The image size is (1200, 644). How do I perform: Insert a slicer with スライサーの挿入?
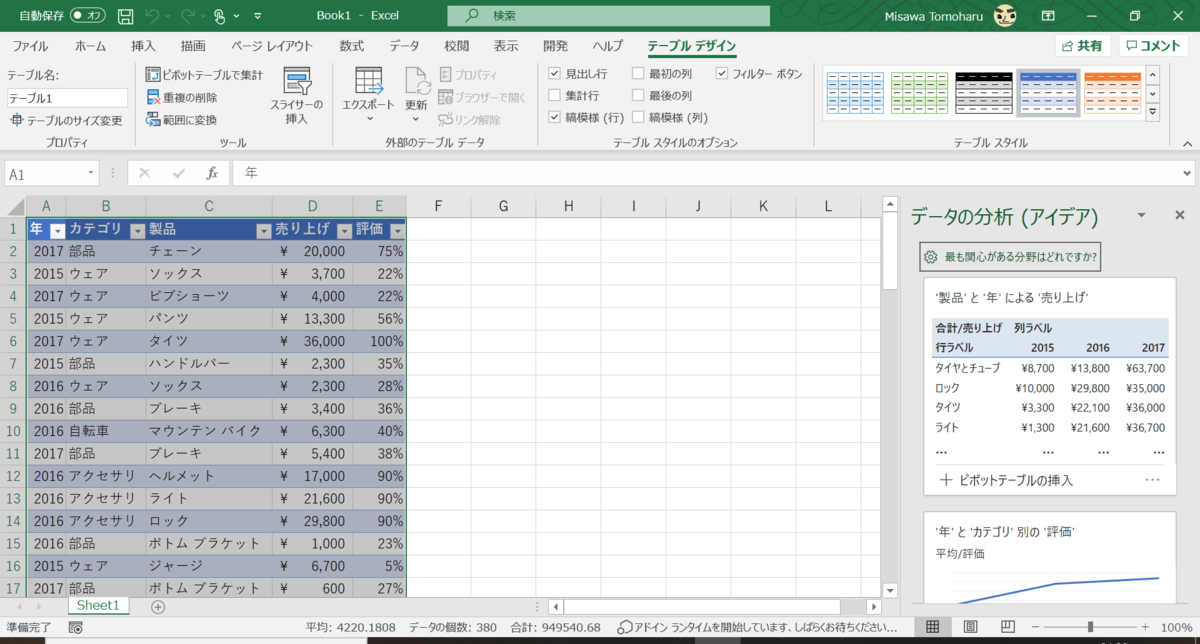coord(297,97)
